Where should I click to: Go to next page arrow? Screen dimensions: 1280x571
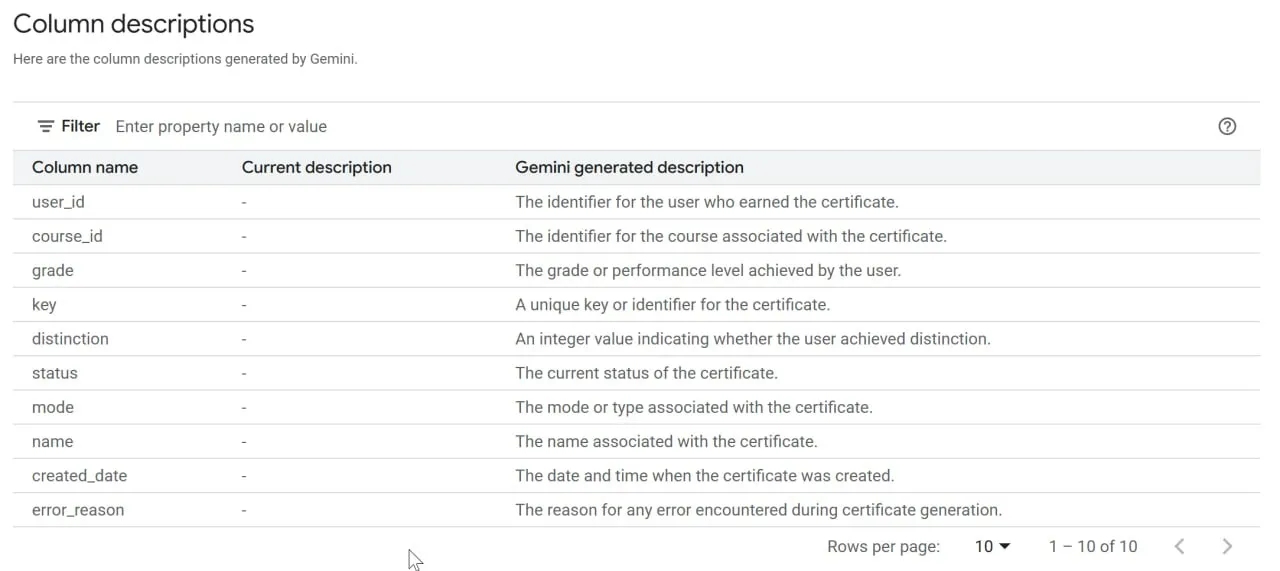(1227, 546)
